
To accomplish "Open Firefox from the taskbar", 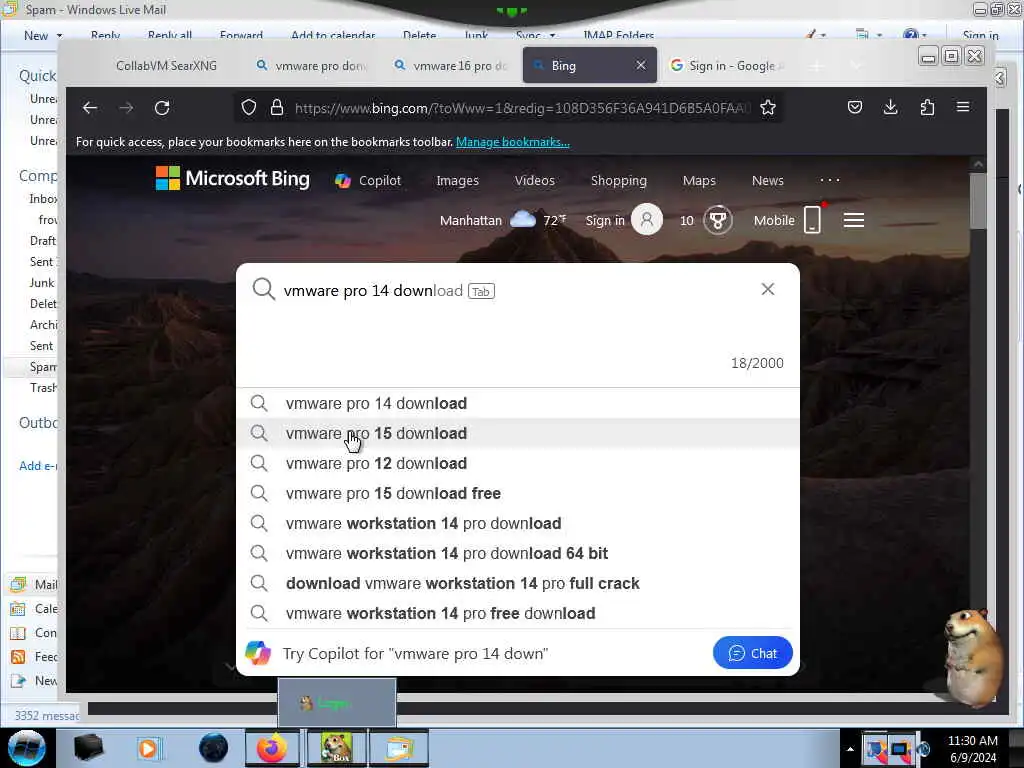I will [x=272, y=748].
